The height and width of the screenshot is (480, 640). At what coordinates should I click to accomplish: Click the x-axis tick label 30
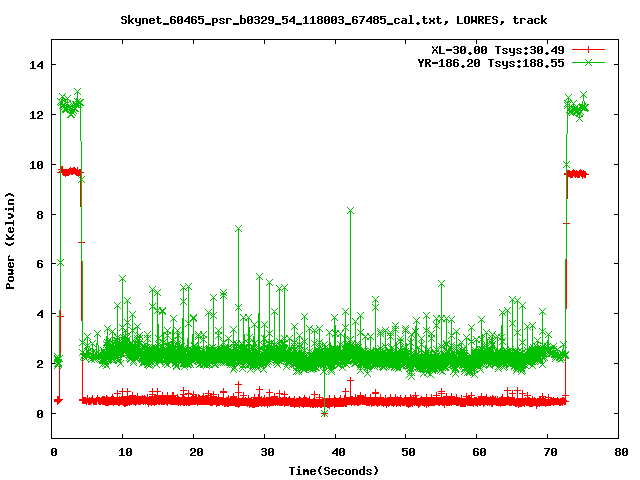267,452
